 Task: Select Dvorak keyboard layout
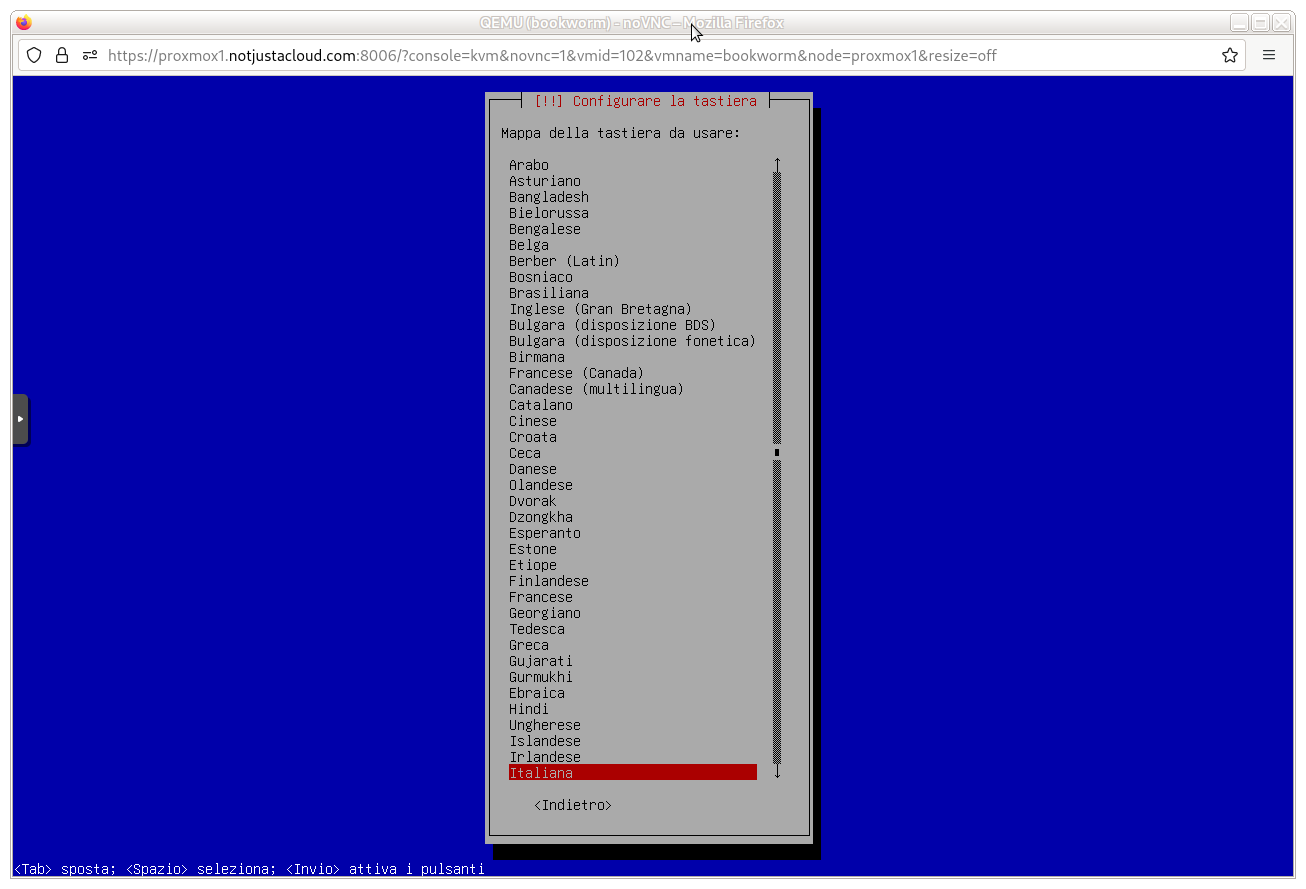(x=533, y=501)
